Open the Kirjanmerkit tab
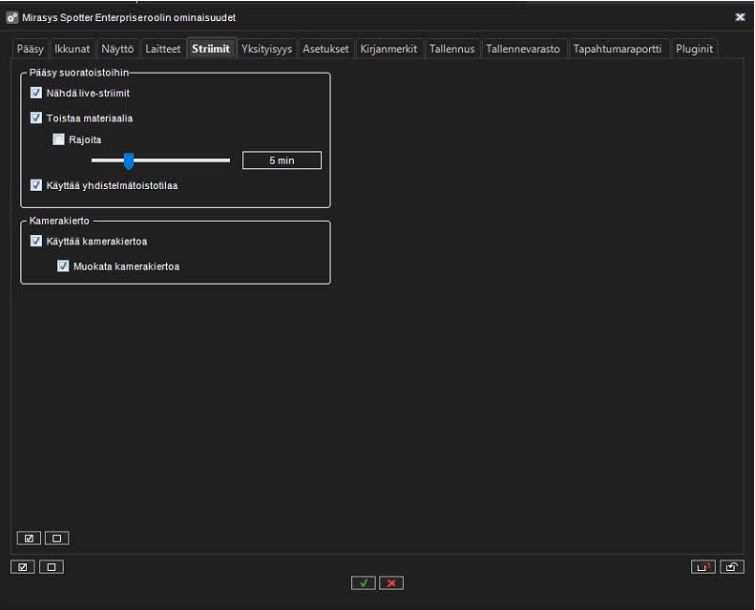The height and width of the screenshot is (610, 755). pyautogui.click(x=389, y=49)
